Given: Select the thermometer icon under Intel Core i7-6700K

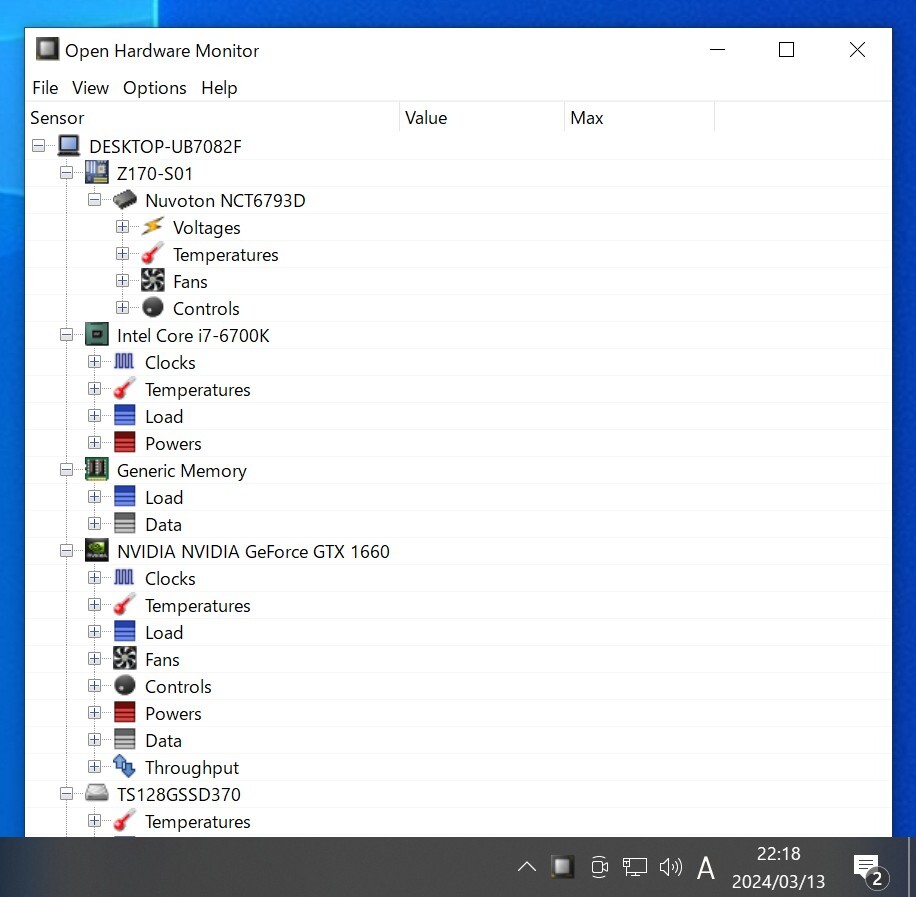Looking at the screenshot, I should tap(124, 389).
